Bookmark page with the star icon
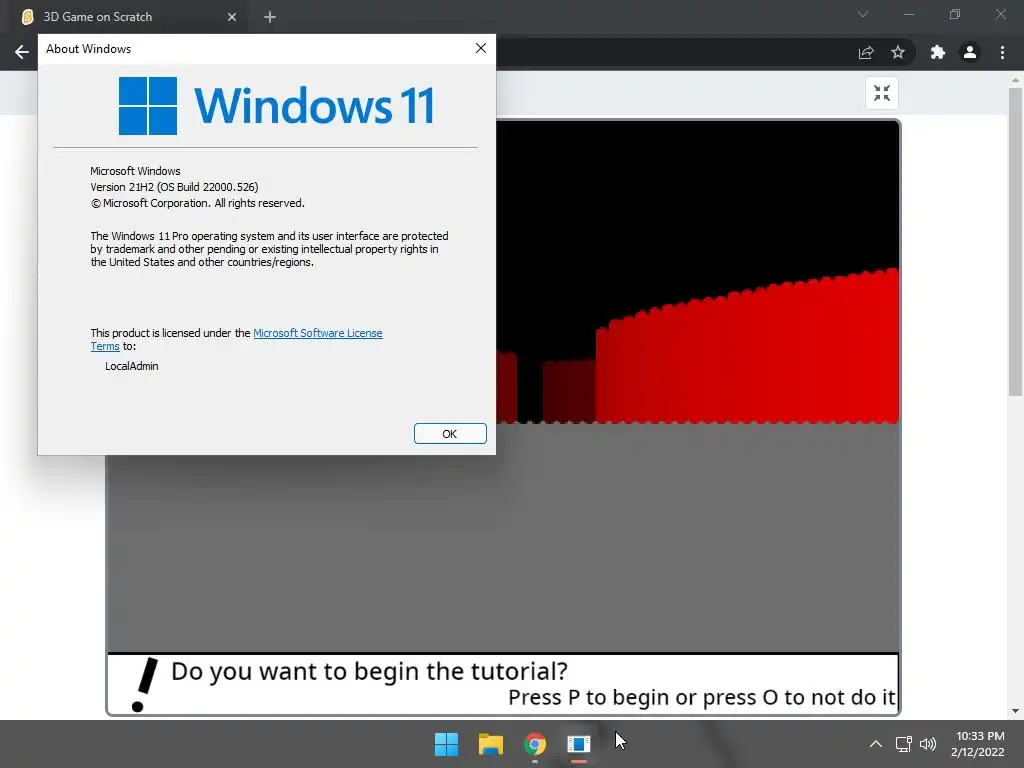This screenshot has width=1024, height=768. click(898, 52)
